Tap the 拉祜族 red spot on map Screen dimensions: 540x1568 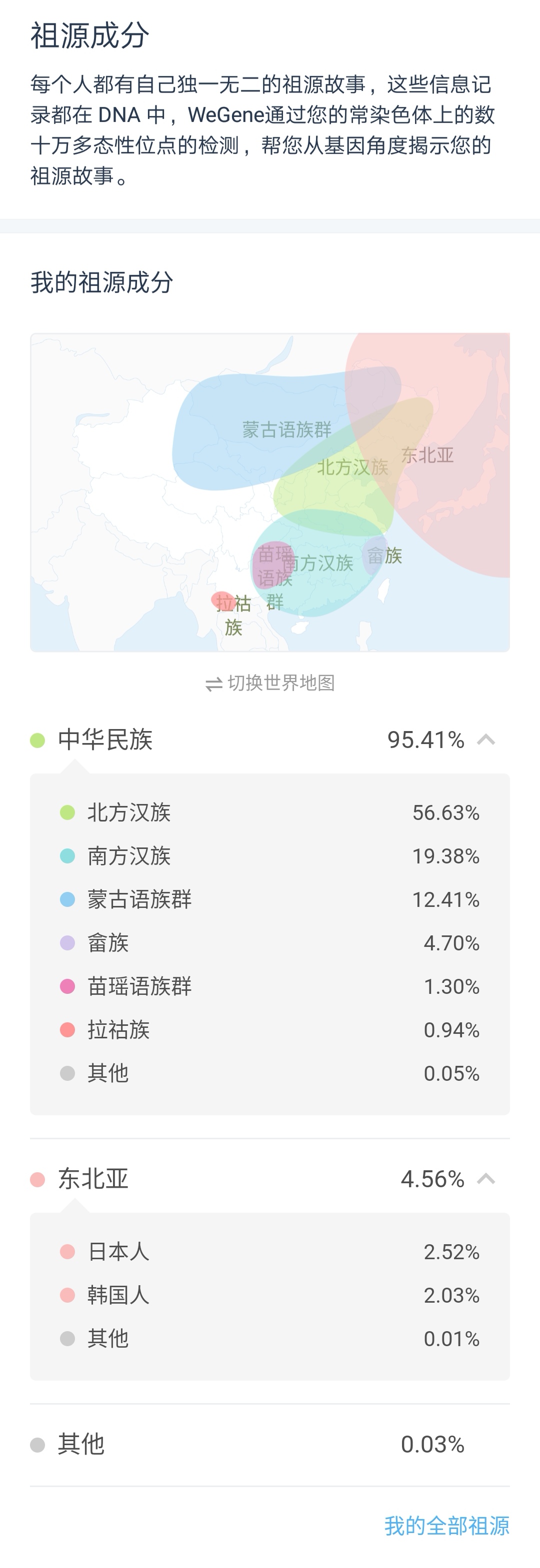click(222, 601)
